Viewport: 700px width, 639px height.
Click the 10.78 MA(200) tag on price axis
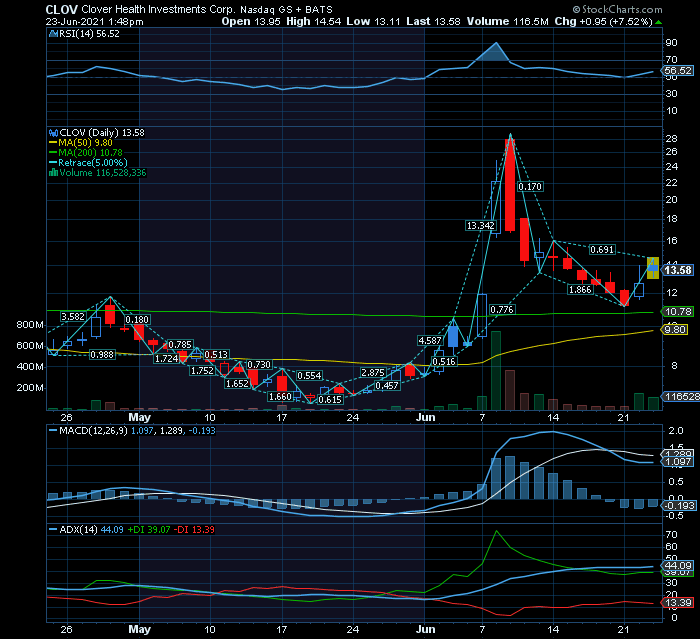(x=678, y=312)
